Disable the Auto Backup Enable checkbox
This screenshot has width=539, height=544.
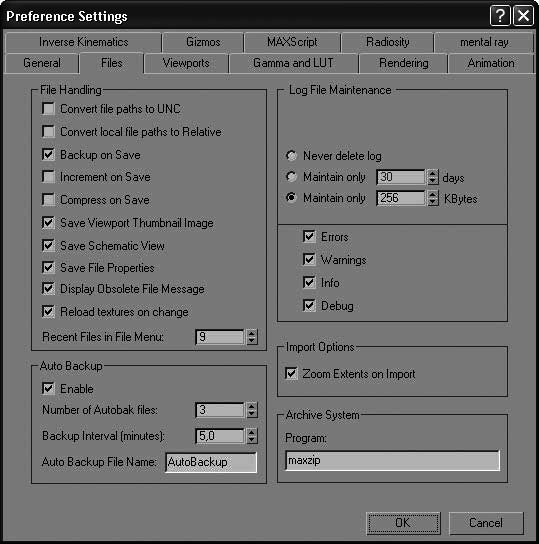pyautogui.click(x=48, y=389)
